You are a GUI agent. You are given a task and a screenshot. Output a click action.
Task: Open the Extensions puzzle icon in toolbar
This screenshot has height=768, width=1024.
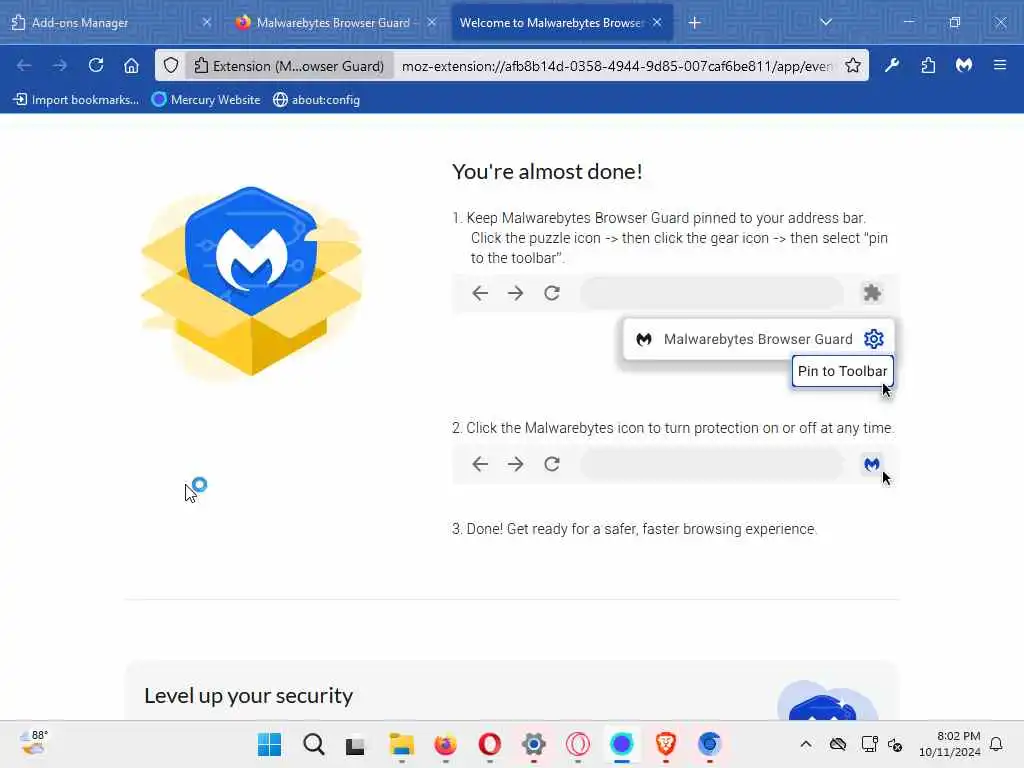pos(928,65)
